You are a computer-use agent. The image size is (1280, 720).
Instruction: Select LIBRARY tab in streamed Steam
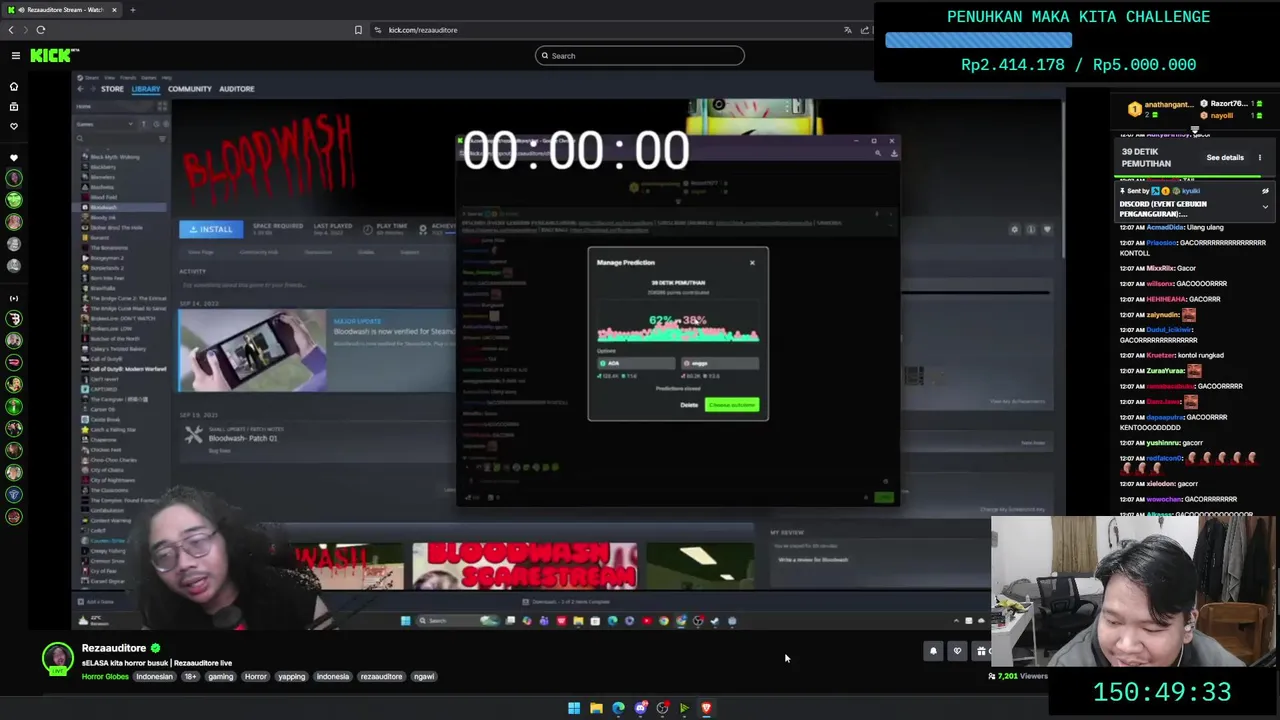point(146,89)
